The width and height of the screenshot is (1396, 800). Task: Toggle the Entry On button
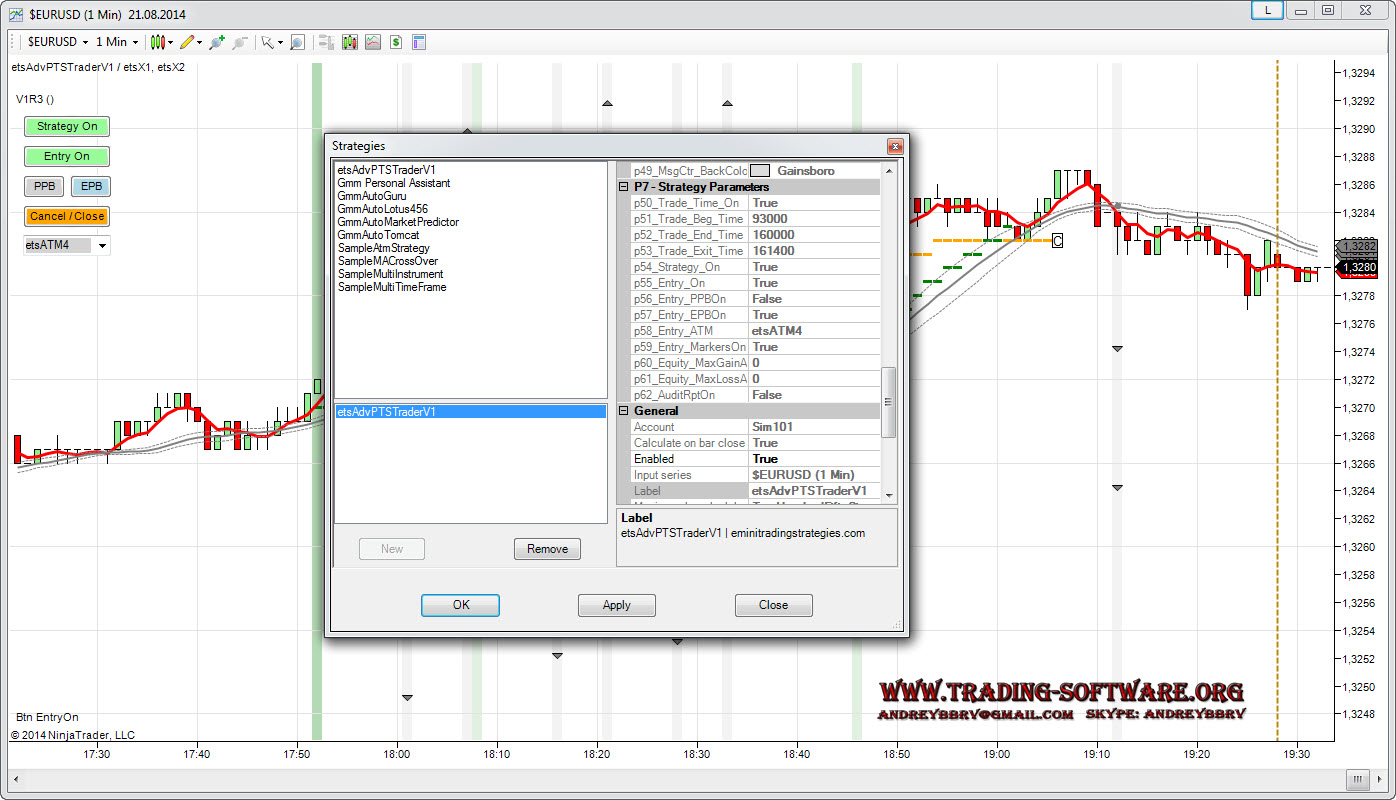[x=67, y=156]
